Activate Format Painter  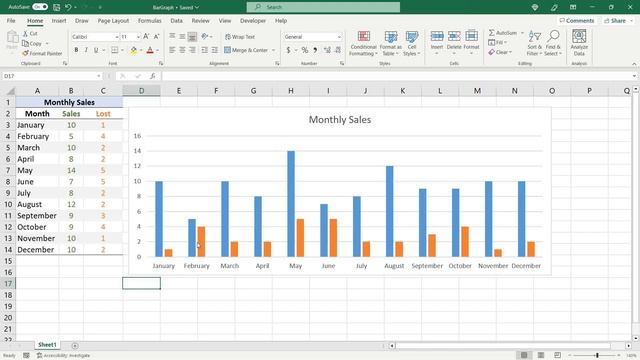(42, 53)
